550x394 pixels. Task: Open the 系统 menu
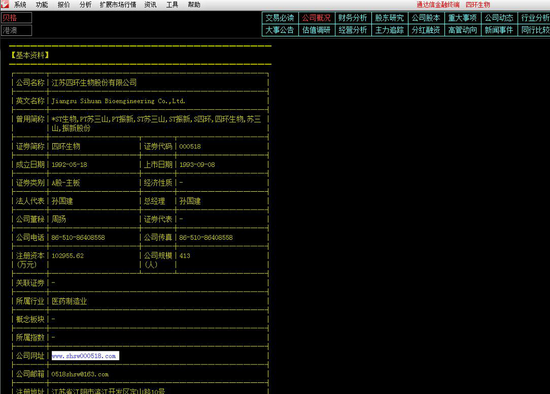click(x=20, y=5)
